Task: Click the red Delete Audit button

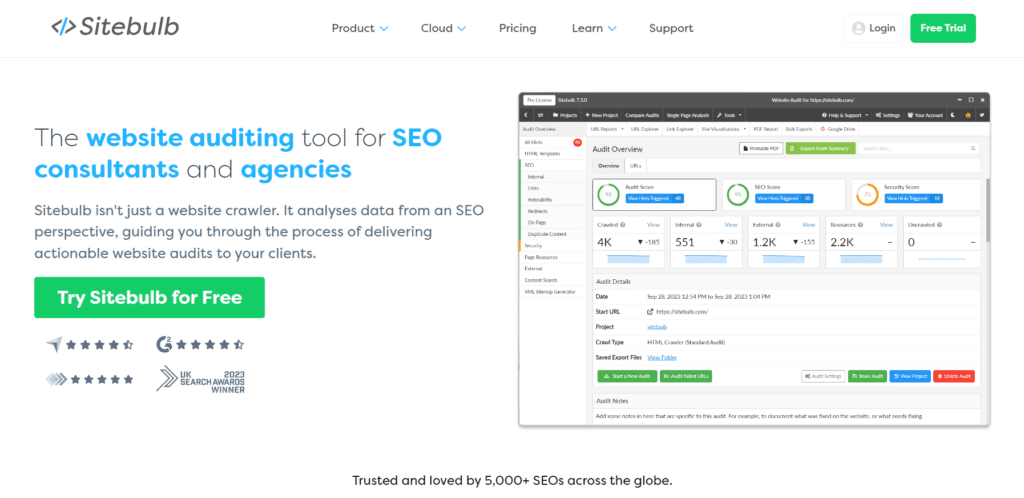Action: [x=953, y=376]
